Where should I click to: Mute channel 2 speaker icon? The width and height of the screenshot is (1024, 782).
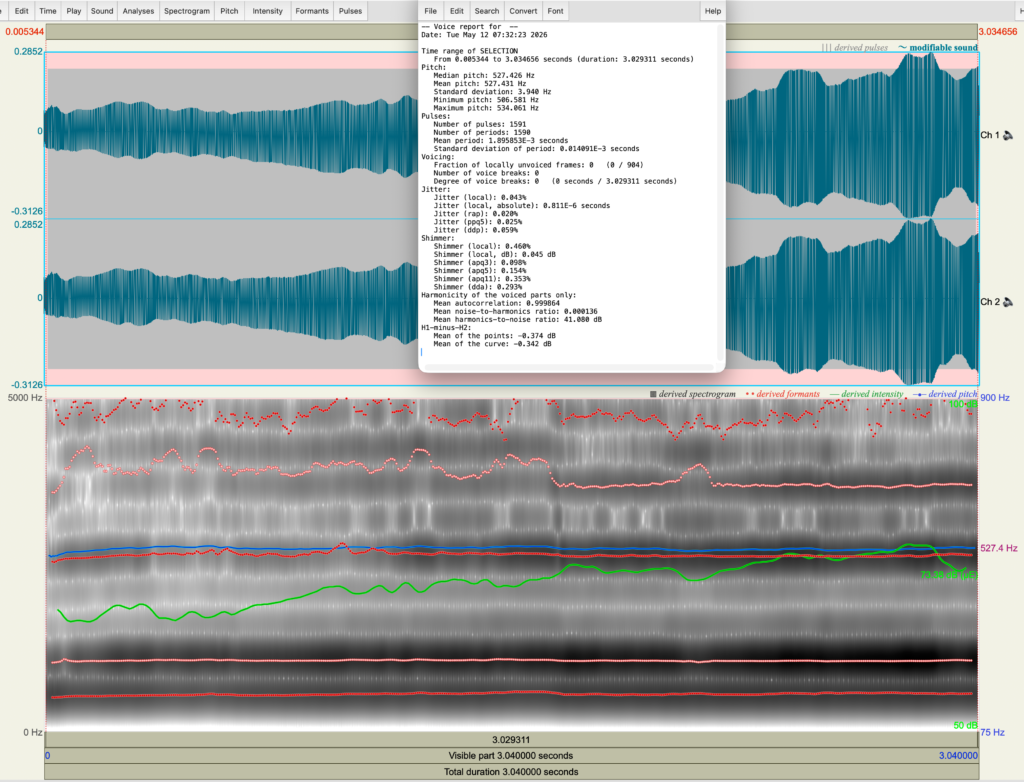(x=1008, y=302)
